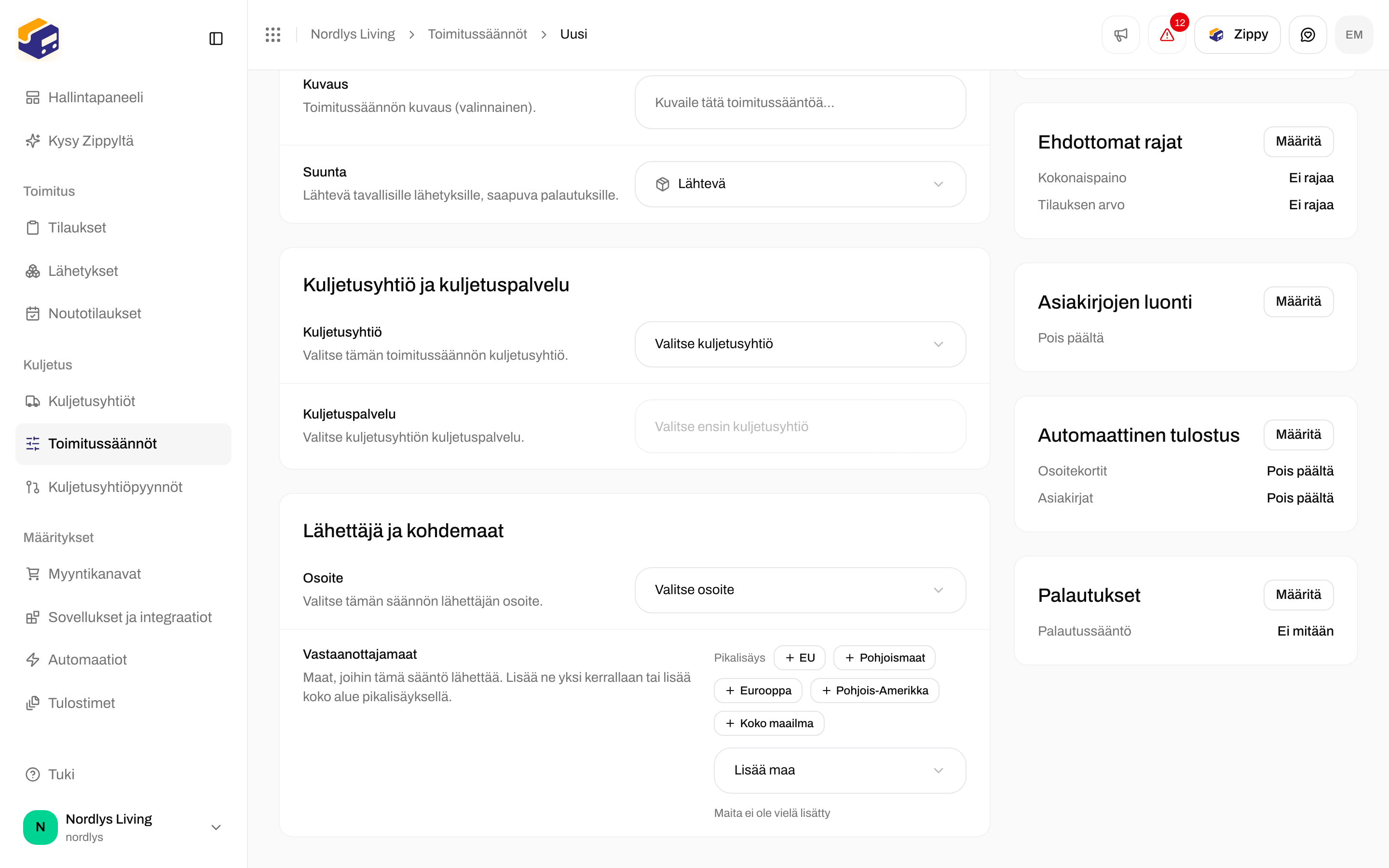Viewport: 1389px width, 868px height.
Task: Click the app logo in sidebar
Action: (39, 39)
